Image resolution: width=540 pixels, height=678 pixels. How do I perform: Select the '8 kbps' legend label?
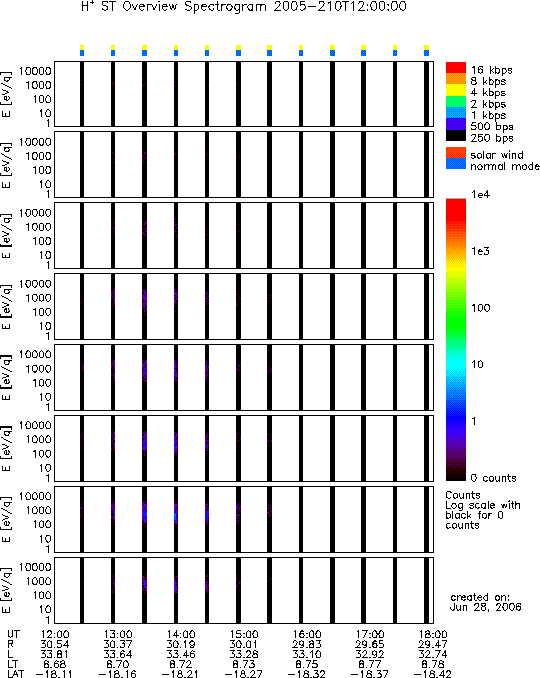coord(488,81)
